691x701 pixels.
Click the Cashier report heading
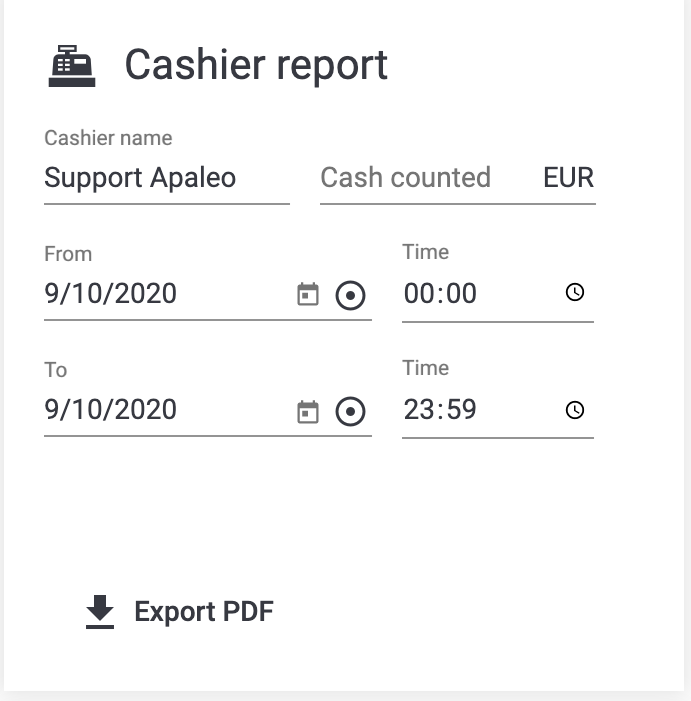click(256, 66)
